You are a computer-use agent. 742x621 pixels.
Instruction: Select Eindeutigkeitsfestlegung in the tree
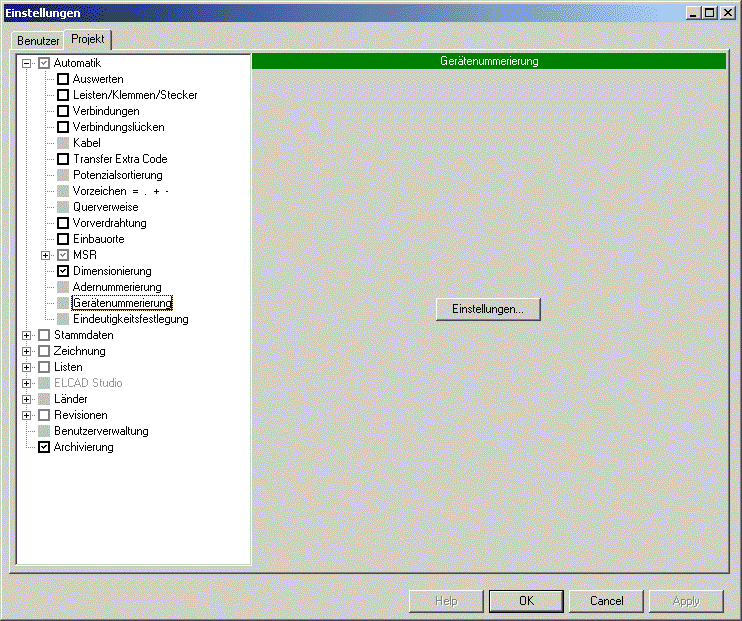[x=131, y=319]
